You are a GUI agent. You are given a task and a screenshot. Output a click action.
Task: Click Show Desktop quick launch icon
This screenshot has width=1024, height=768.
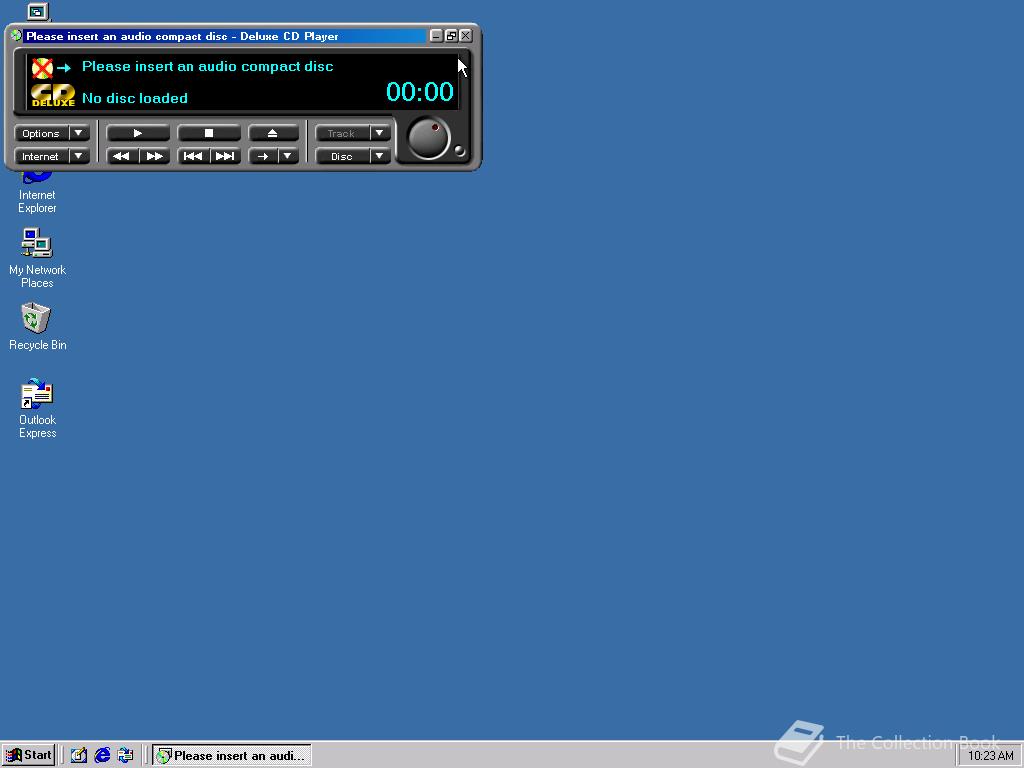(79, 756)
